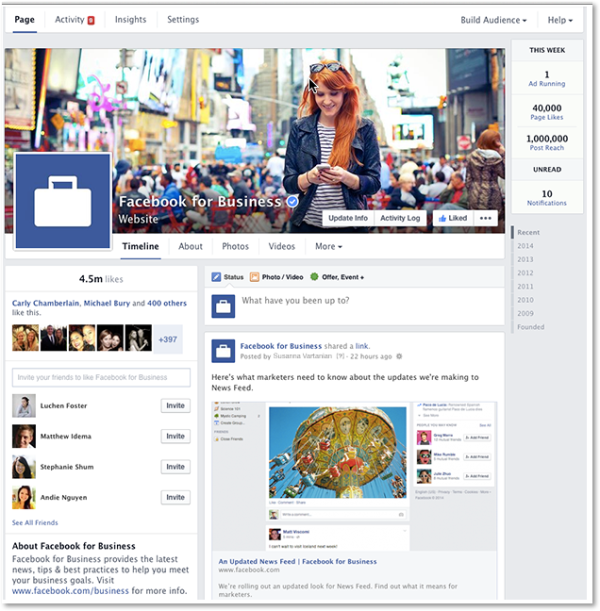Focus the invite friends search field
The height and width of the screenshot is (611, 600).
point(101,378)
